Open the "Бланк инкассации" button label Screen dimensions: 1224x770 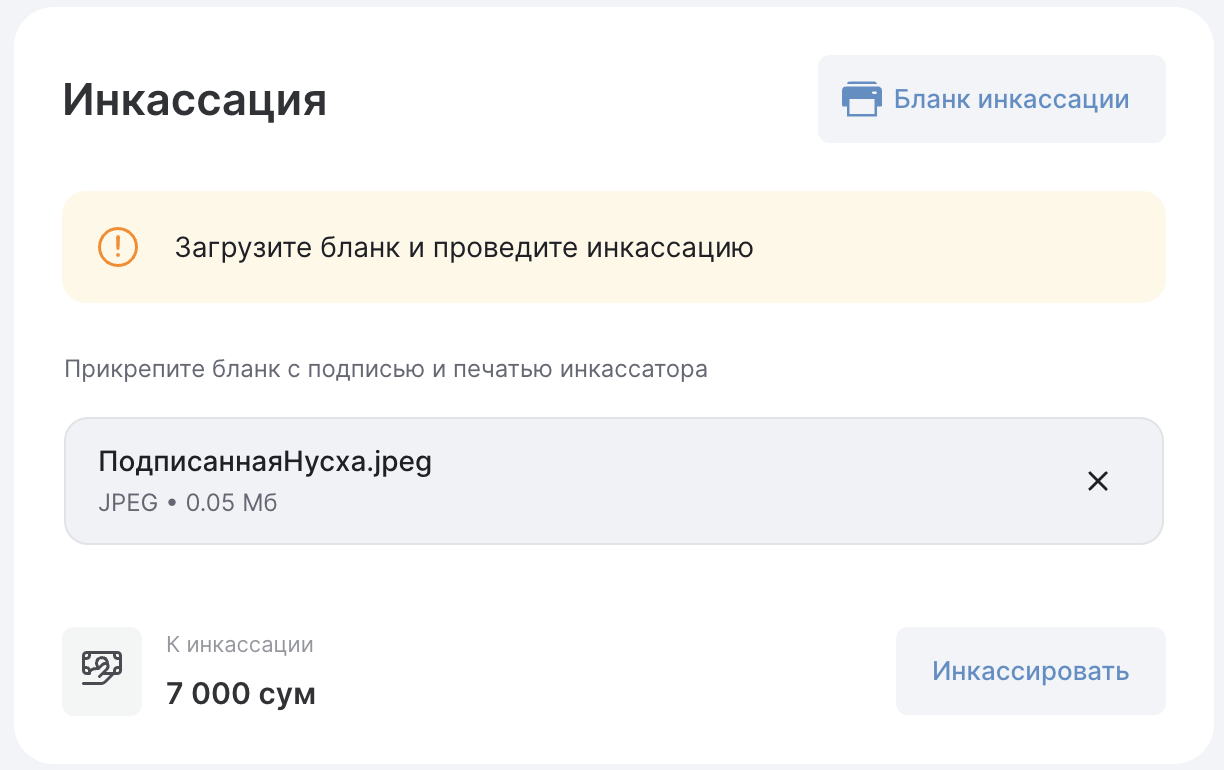coord(1011,99)
